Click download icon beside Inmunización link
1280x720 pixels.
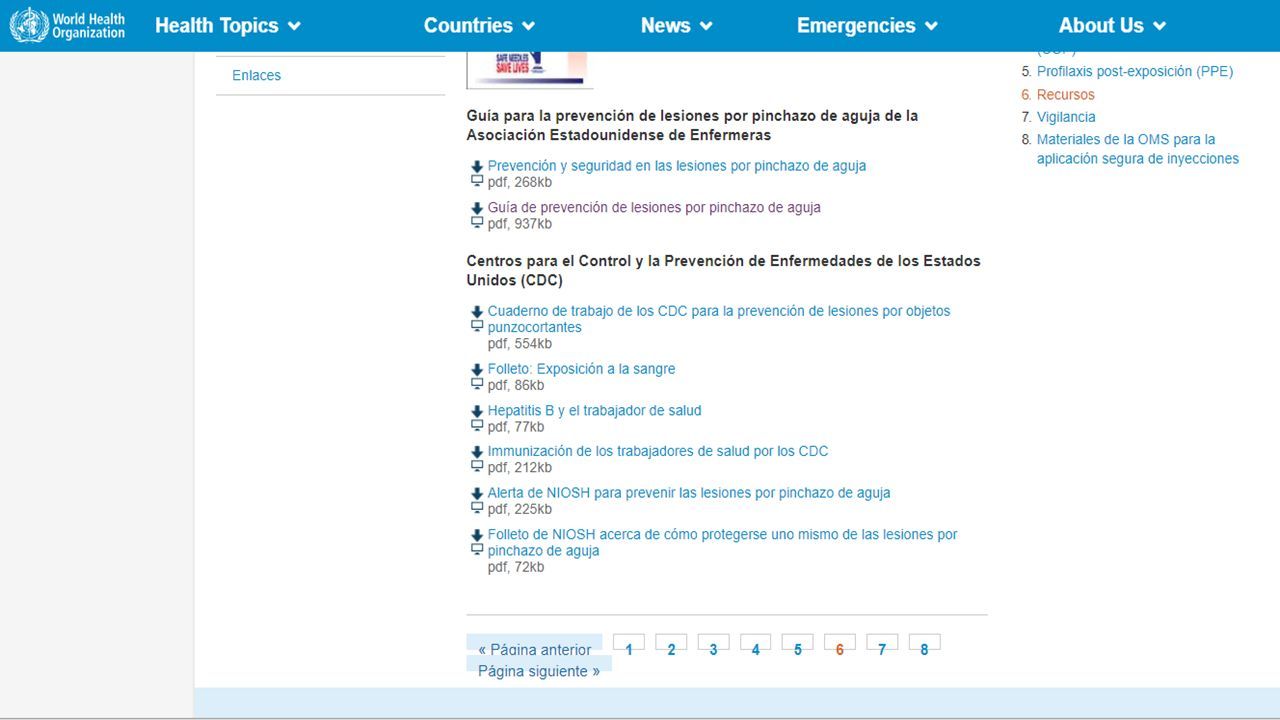click(x=477, y=453)
